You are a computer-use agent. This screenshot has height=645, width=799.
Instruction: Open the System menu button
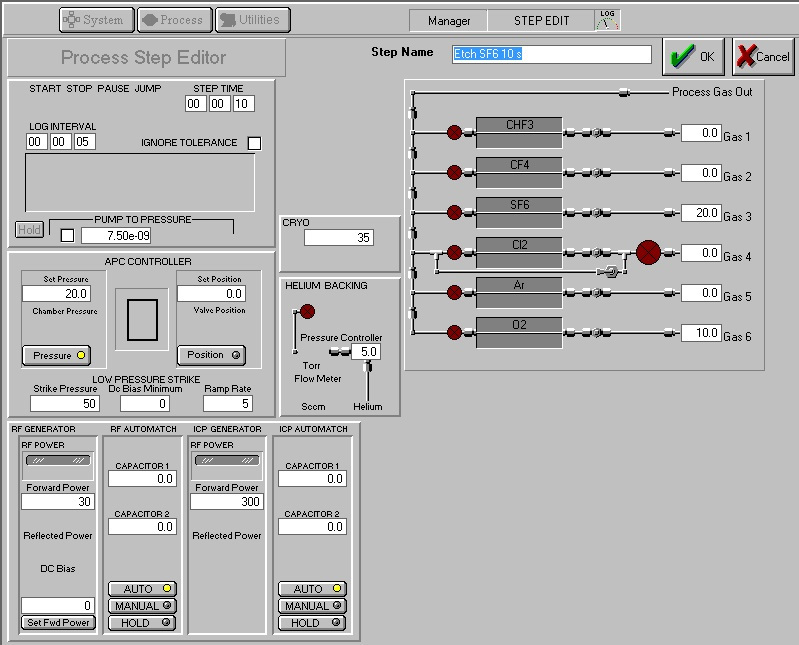[97, 20]
